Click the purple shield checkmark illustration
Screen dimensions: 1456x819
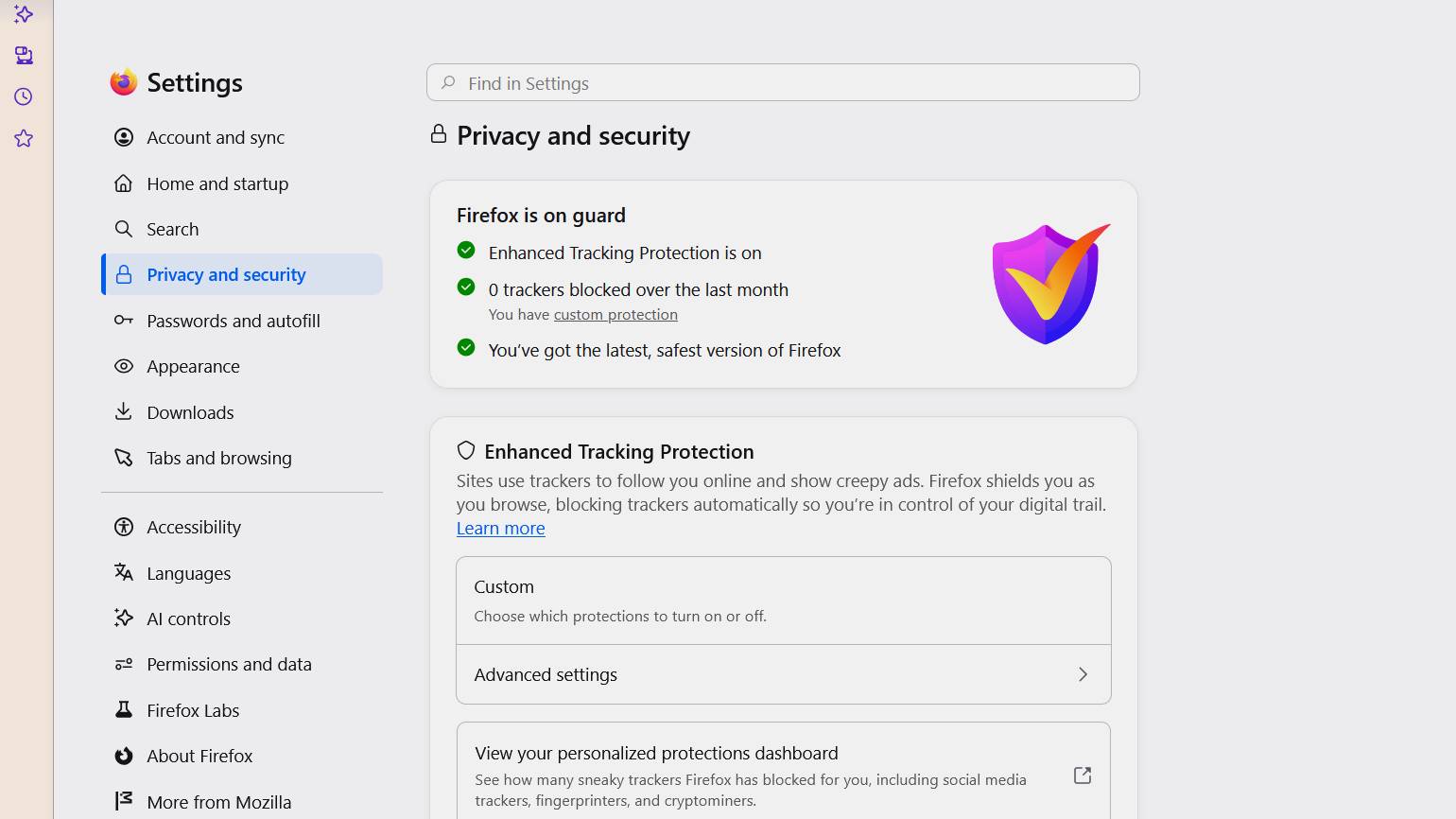1050,284
